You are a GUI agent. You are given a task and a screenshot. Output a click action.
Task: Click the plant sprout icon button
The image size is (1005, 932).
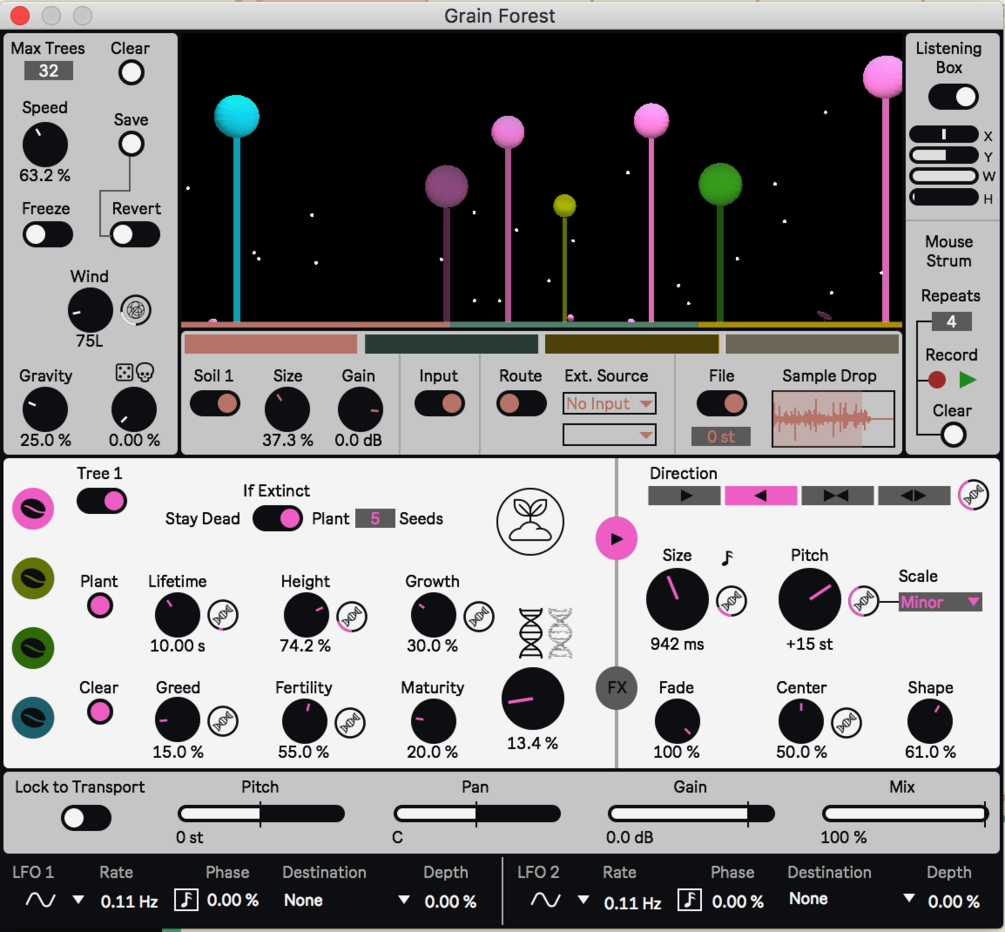(x=530, y=522)
